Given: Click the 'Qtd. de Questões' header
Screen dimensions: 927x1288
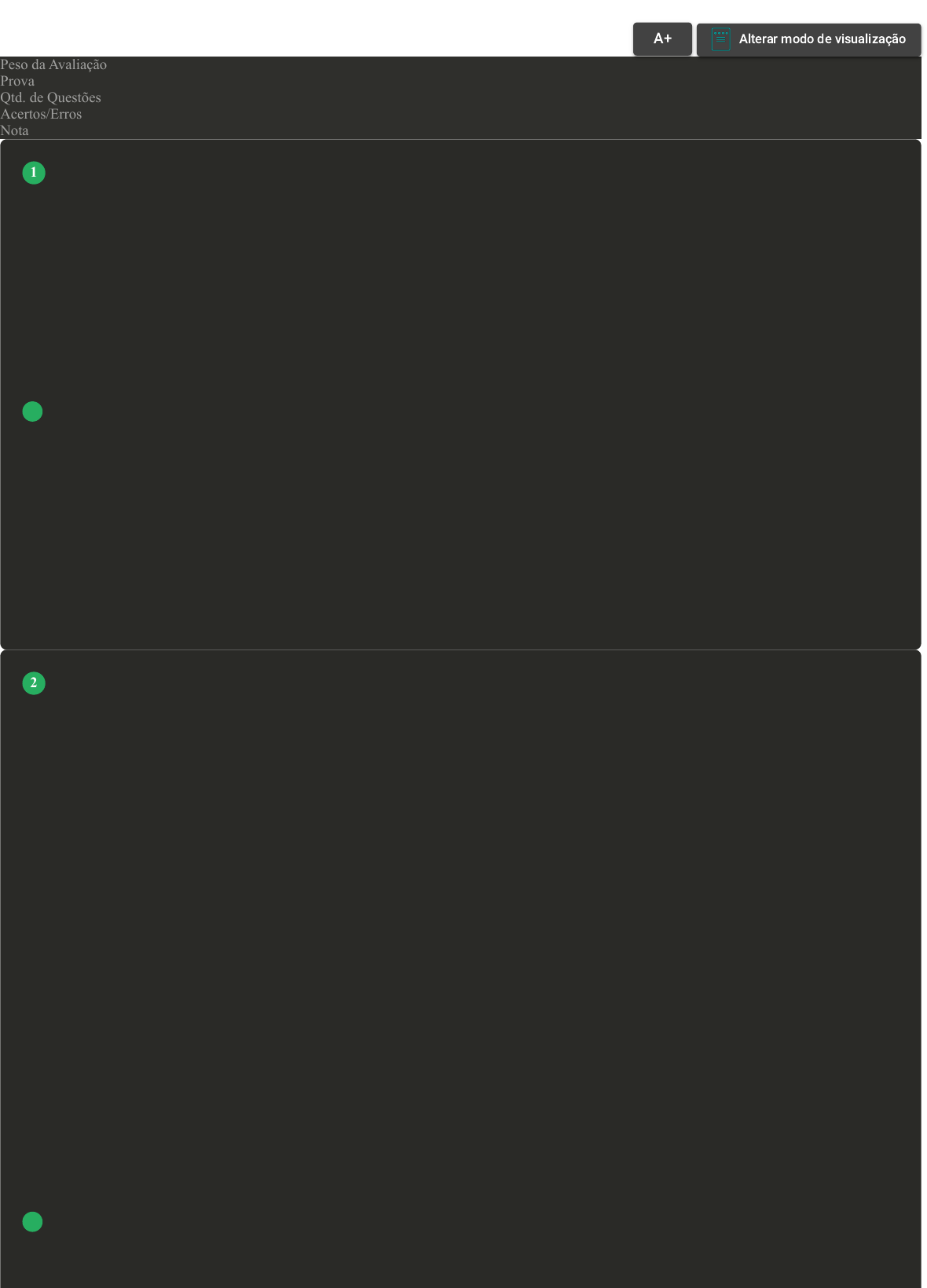Looking at the screenshot, I should [x=50, y=97].
